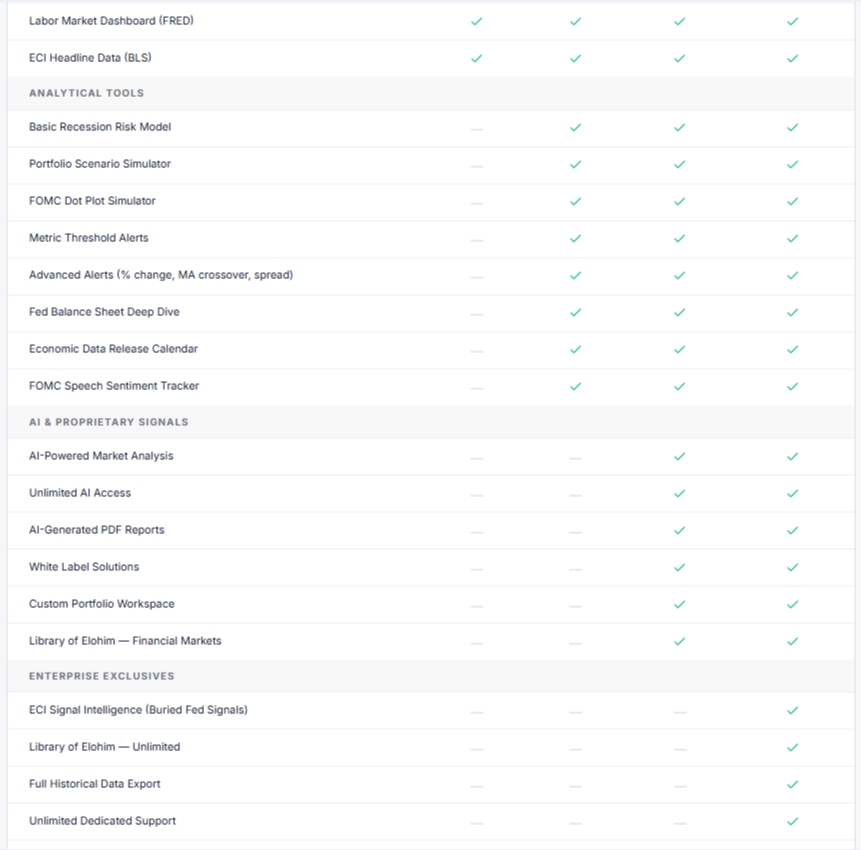The image size is (861, 850).
Task: Click the AI-Generated PDF Reports label
Action: (x=97, y=530)
